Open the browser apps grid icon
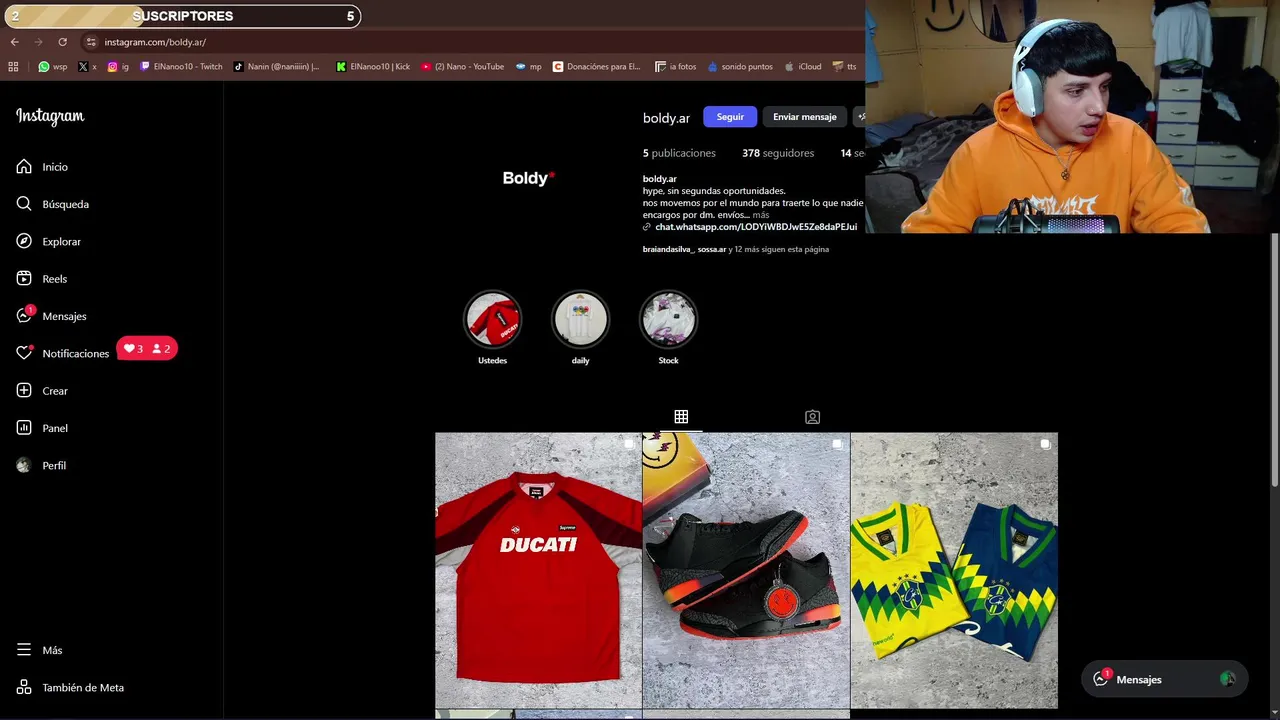Screen dimensions: 1280x720 pos(13,67)
